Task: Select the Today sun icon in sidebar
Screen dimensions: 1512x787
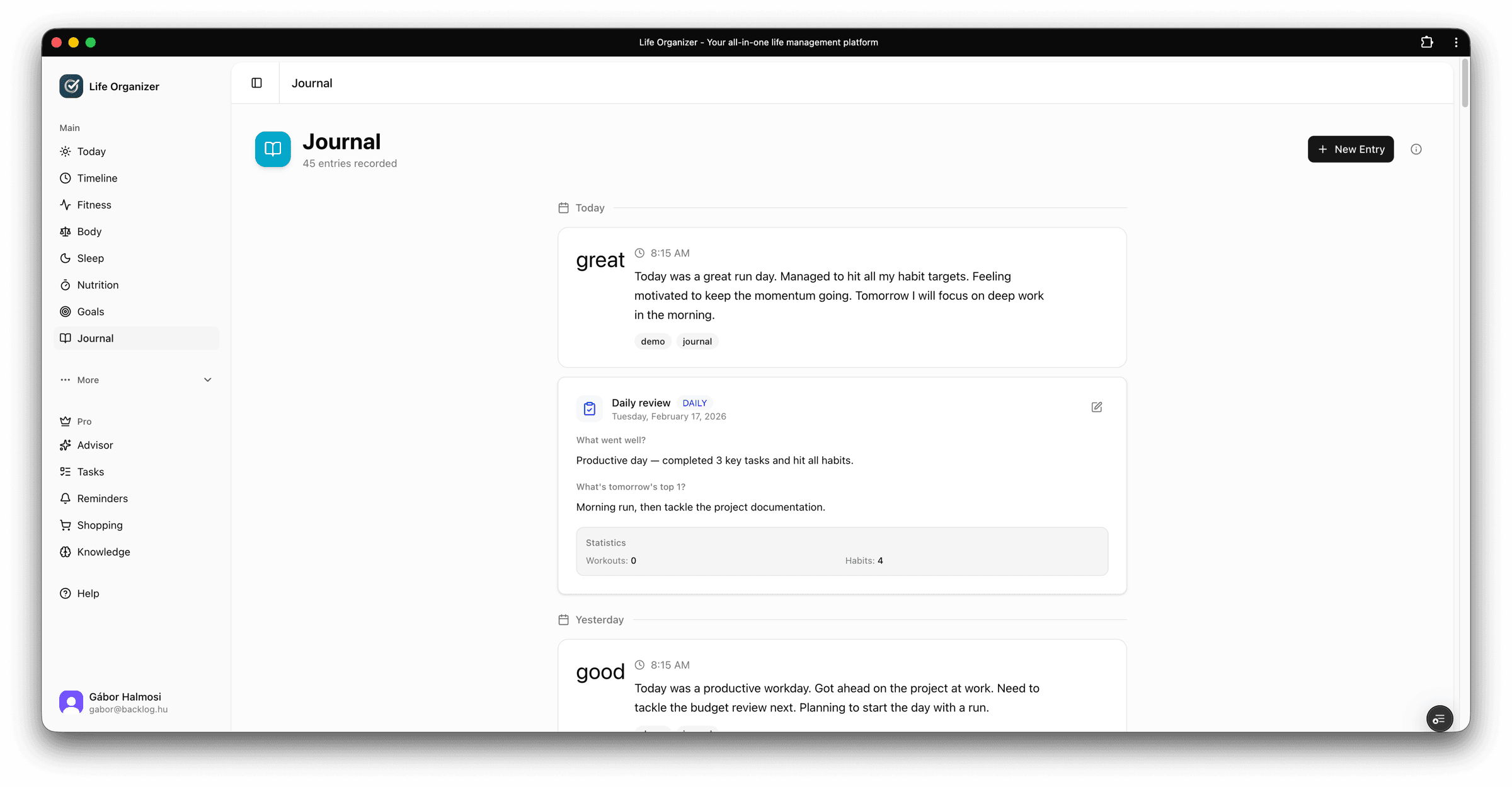Action: [66, 151]
